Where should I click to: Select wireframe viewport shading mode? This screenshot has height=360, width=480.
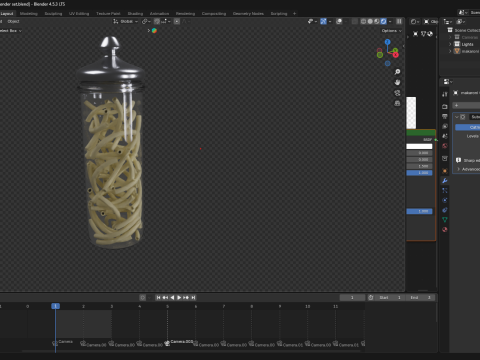pos(363,21)
